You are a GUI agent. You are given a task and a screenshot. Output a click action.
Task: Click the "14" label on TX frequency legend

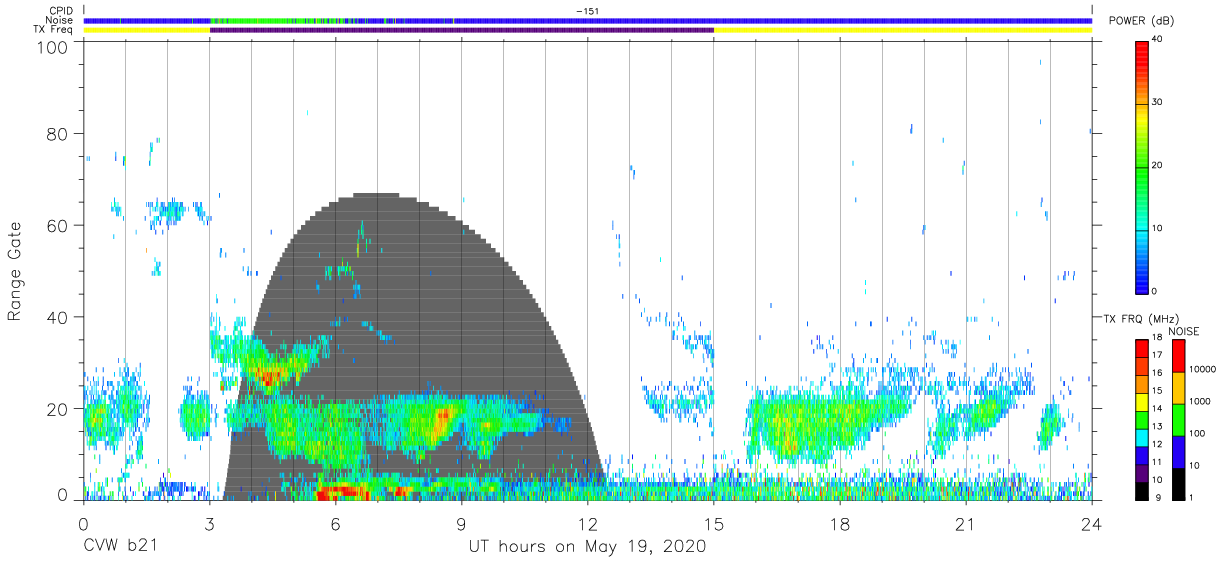1156,408
